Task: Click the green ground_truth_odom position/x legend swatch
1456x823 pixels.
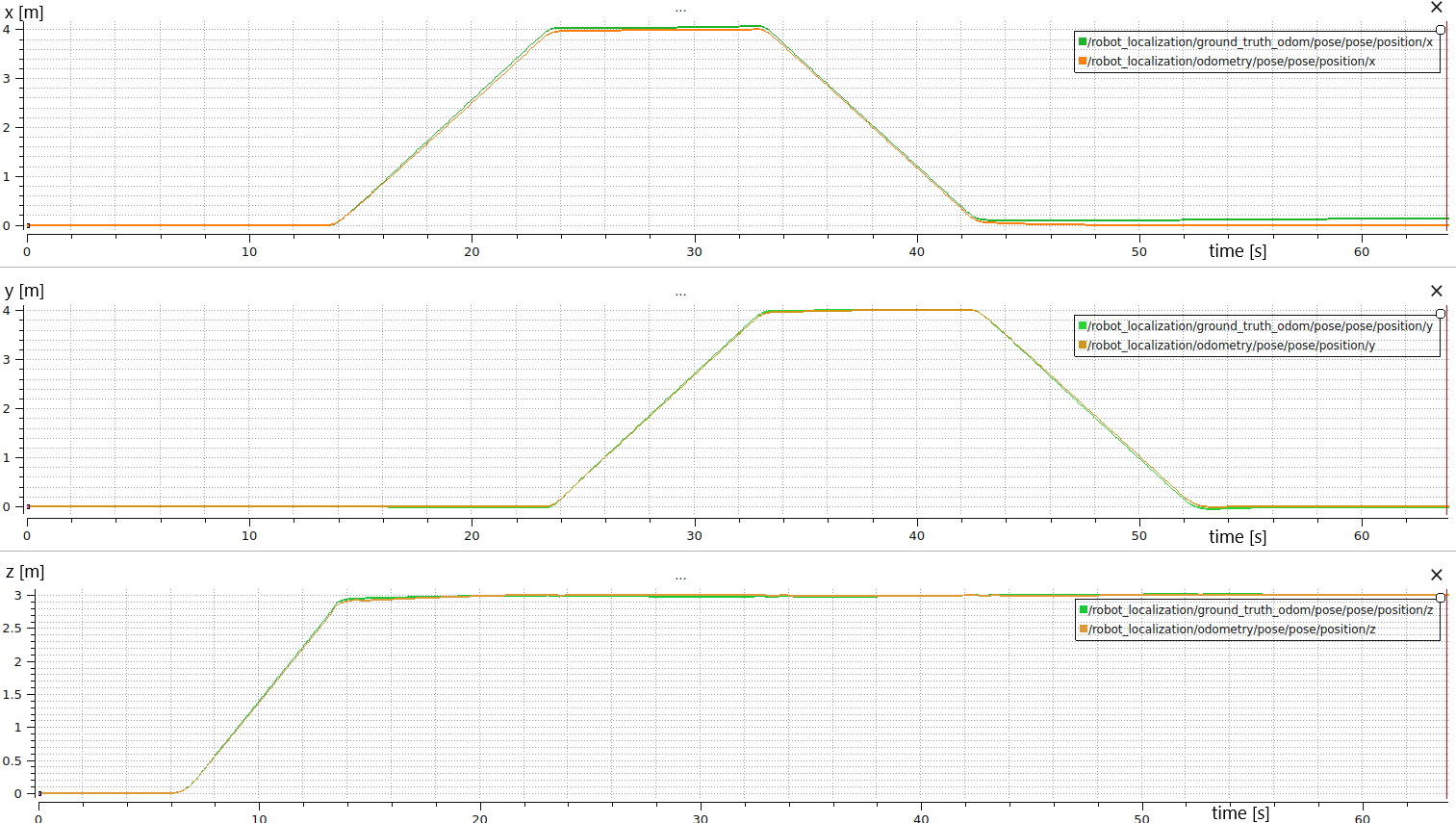Action: pyautogui.click(x=1083, y=42)
